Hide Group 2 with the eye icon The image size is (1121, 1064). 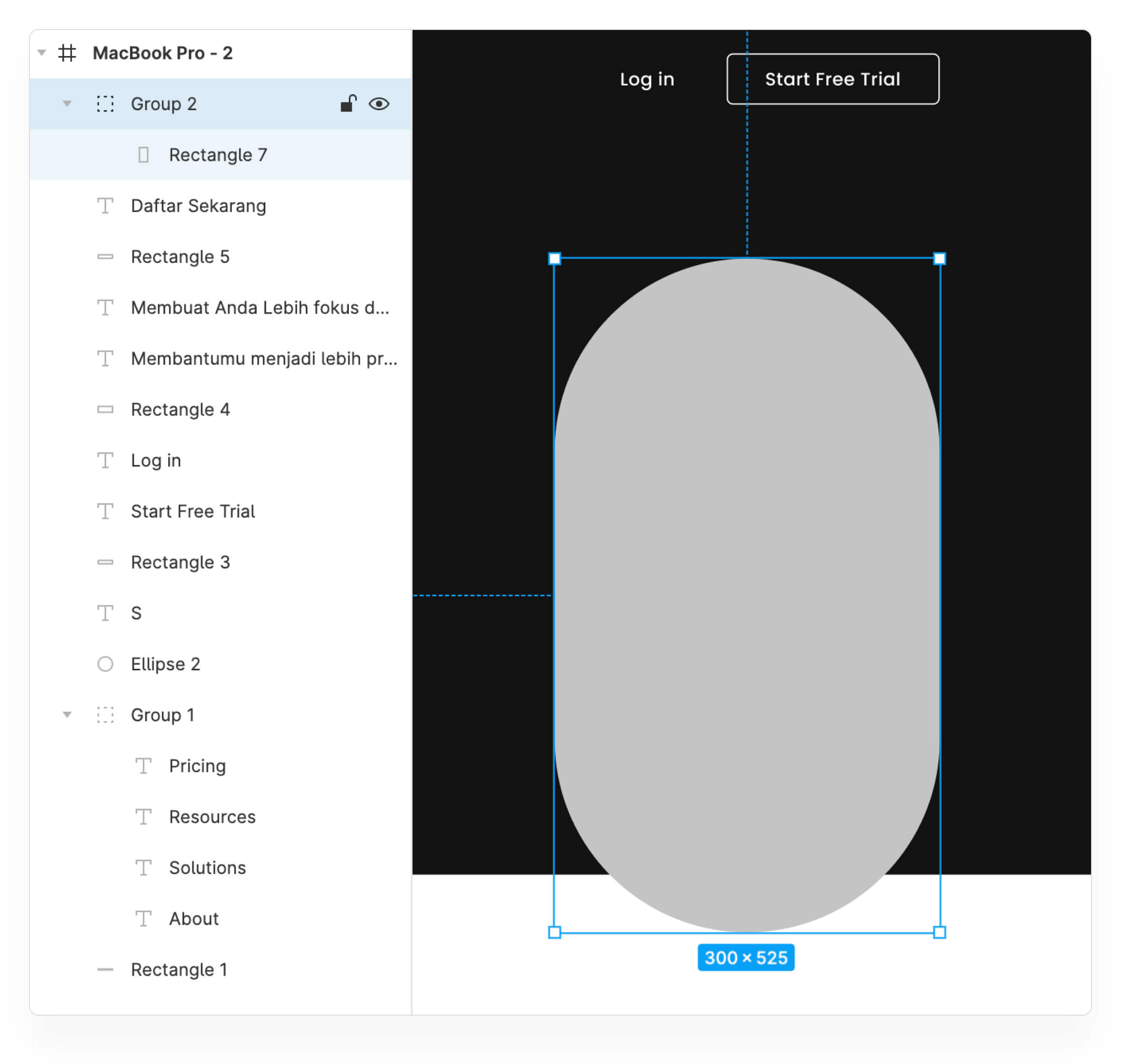click(x=379, y=104)
